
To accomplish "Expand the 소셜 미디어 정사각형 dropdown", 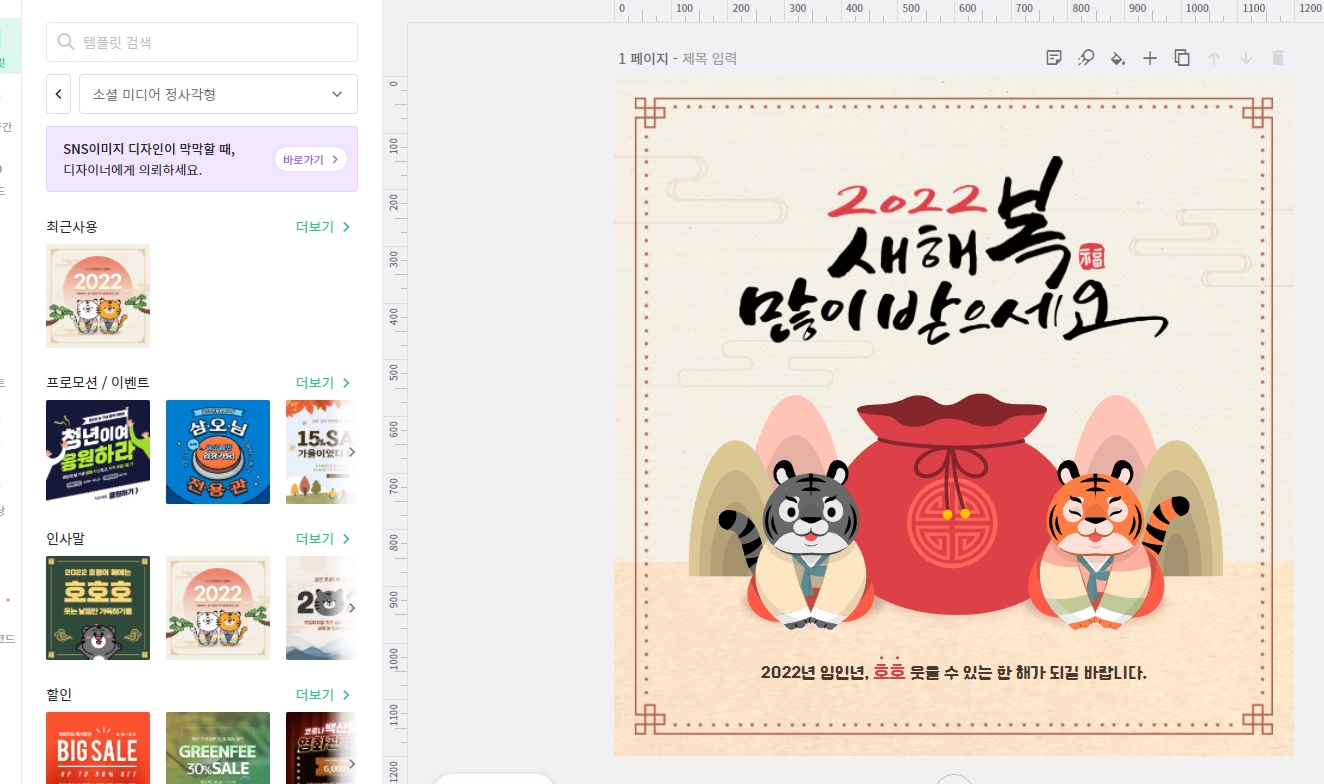I will [218, 94].
